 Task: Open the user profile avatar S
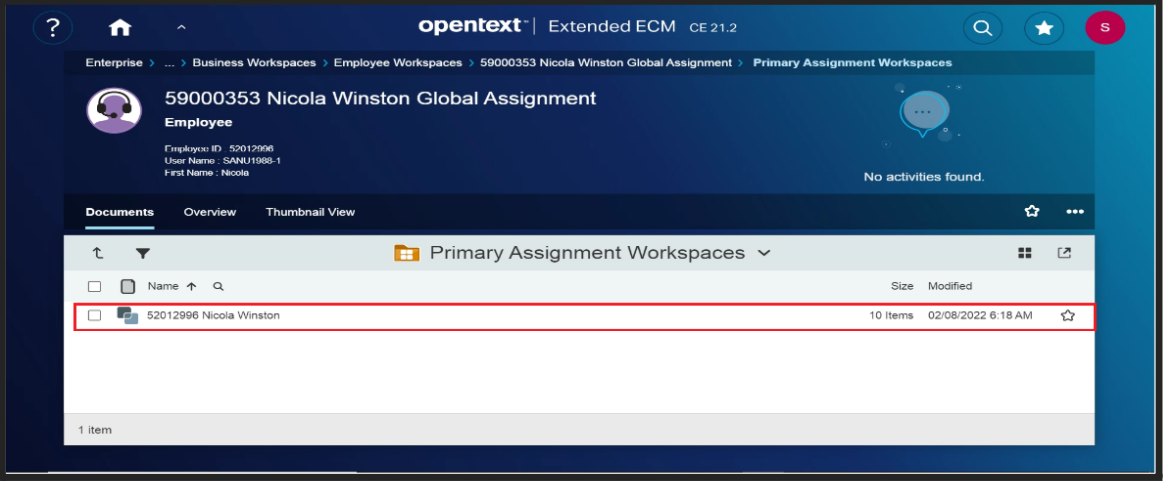coord(1105,28)
